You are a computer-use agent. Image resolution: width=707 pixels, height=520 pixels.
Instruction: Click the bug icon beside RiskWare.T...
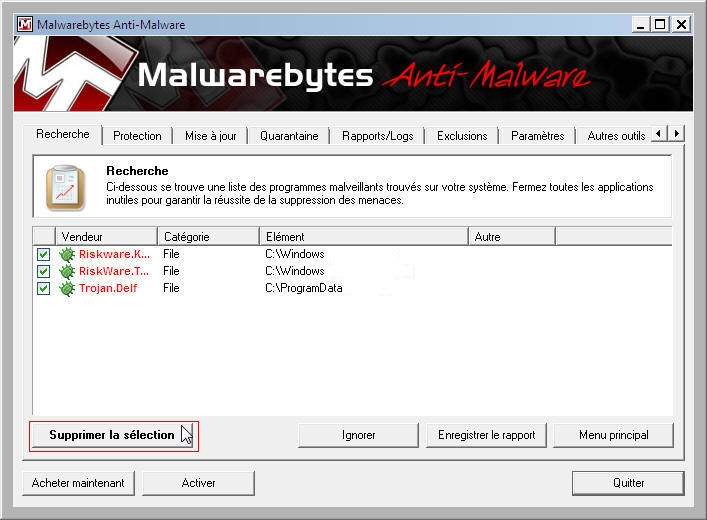point(67,272)
